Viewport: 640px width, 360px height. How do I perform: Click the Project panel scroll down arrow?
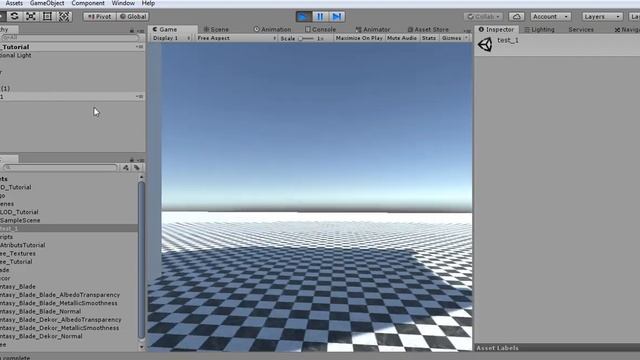click(141, 347)
